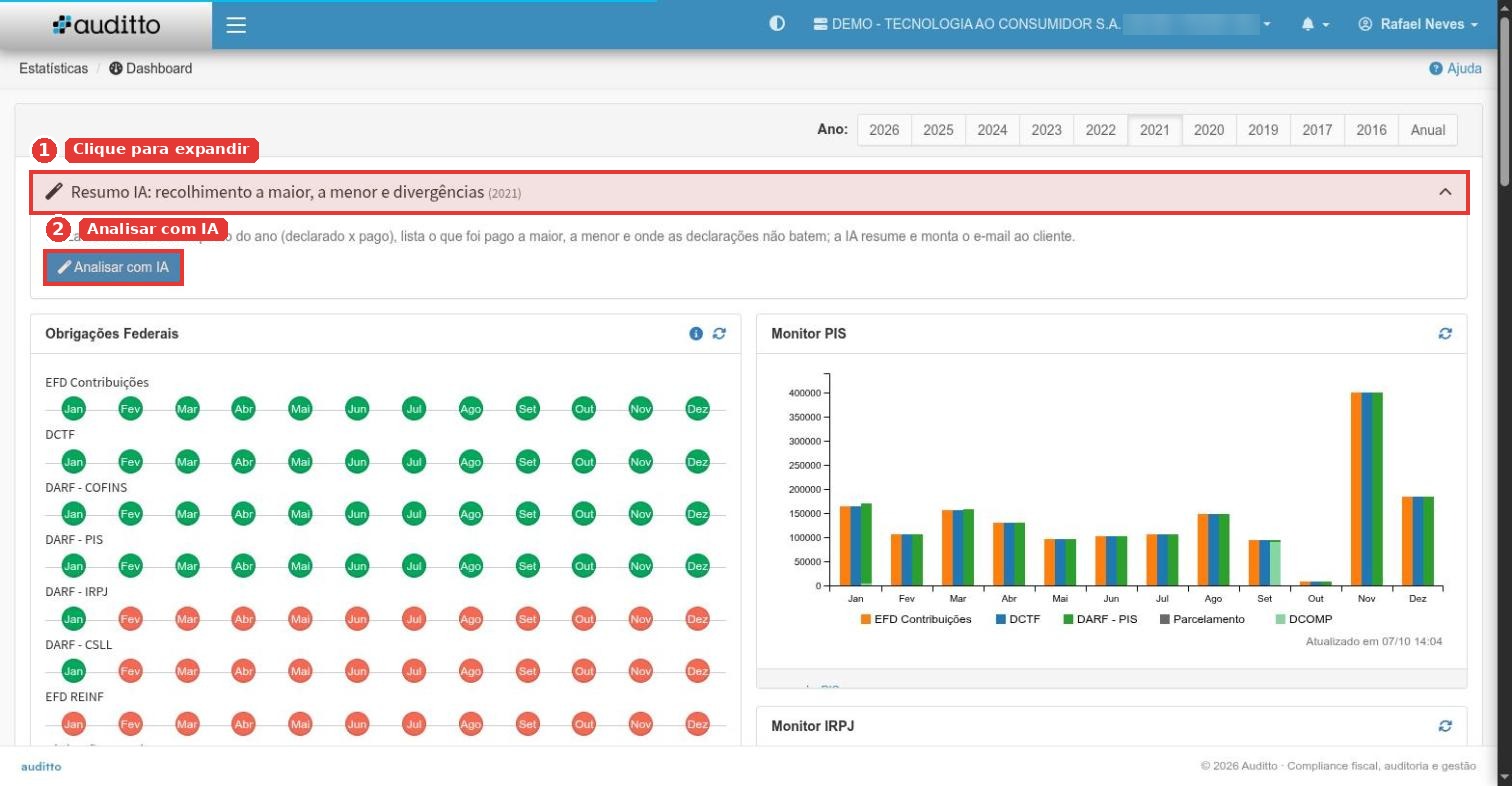The image size is (1512, 786).
Task: Click the Analisar com IA button
Action: point(113,268)
